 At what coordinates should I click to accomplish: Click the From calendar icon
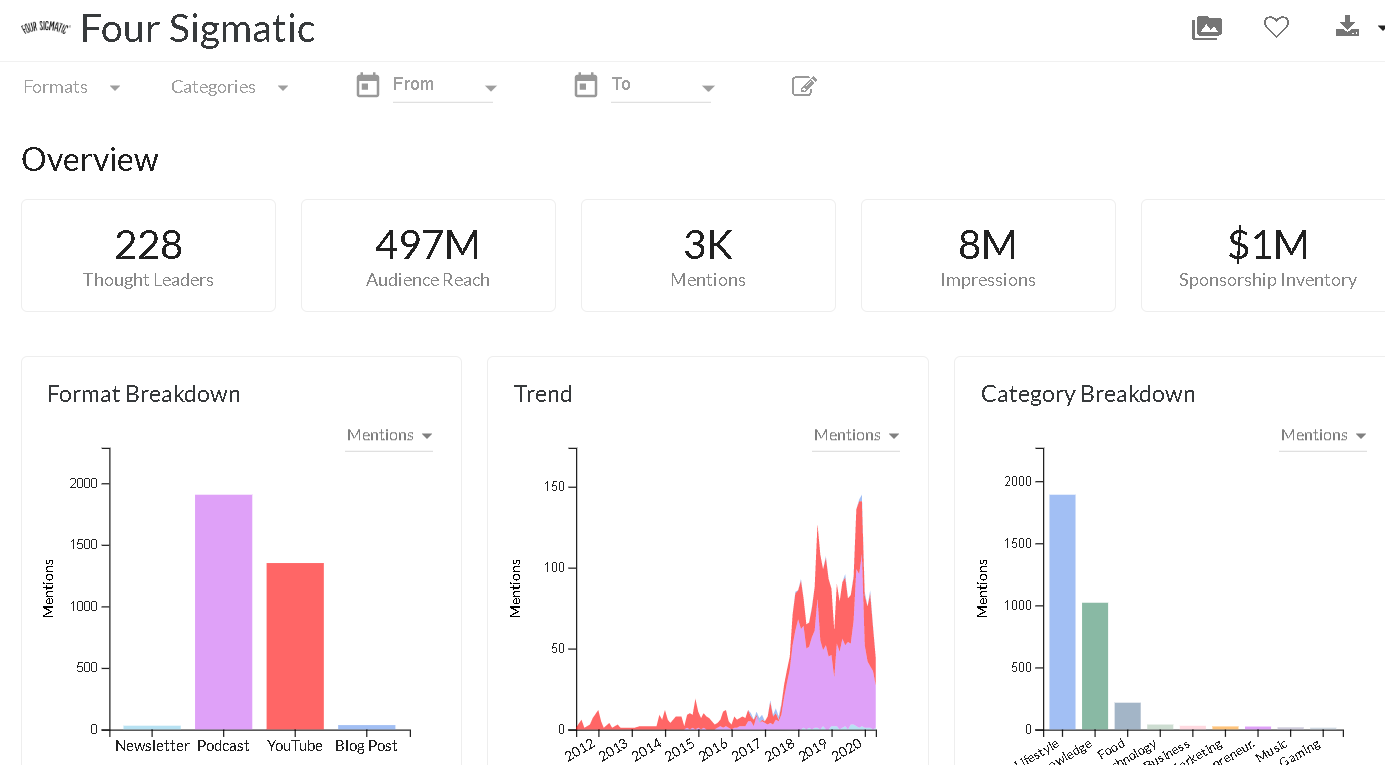click(x=368, y=85)
